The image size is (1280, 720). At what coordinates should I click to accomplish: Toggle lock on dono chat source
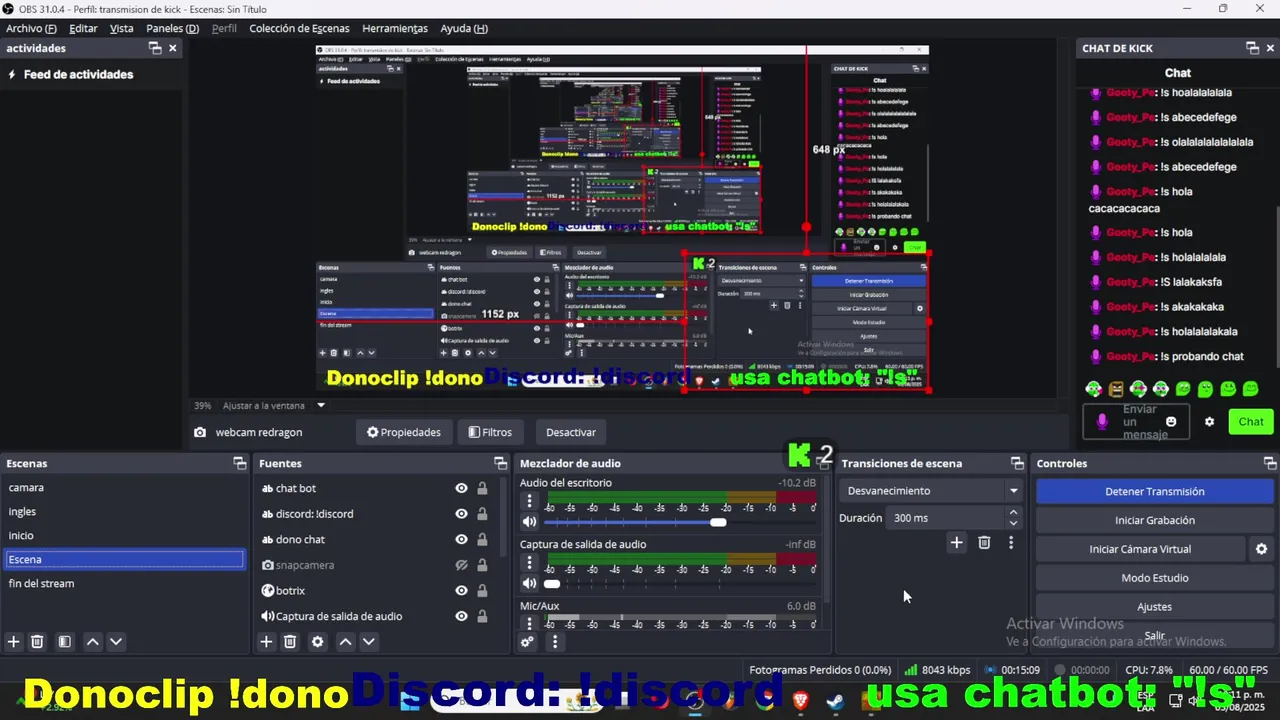(x=482, y=540)
